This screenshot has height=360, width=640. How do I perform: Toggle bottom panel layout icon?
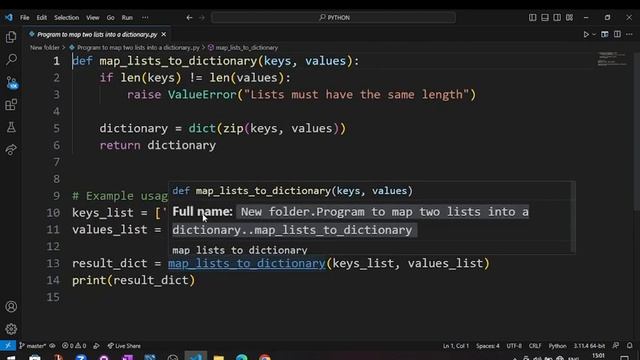(x=545, y=18)
